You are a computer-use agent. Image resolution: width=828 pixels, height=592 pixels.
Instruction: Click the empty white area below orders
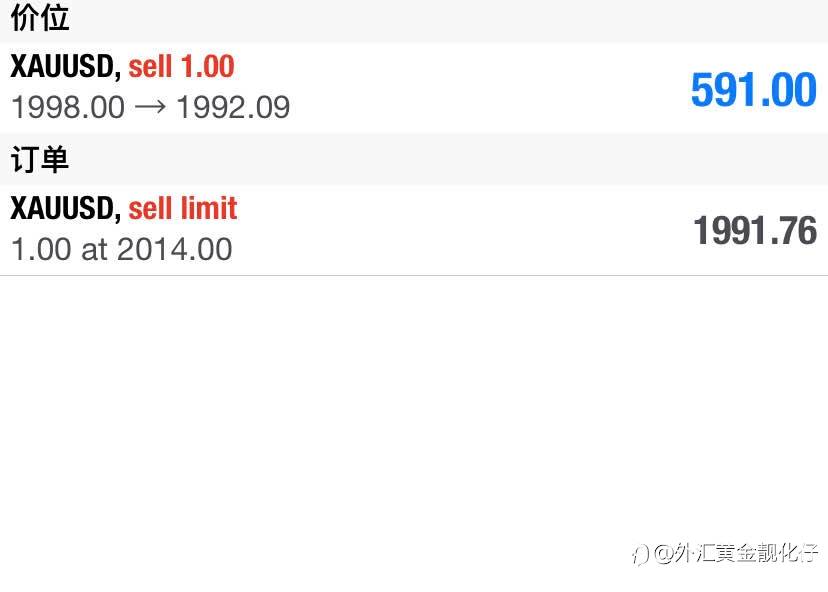414,401
